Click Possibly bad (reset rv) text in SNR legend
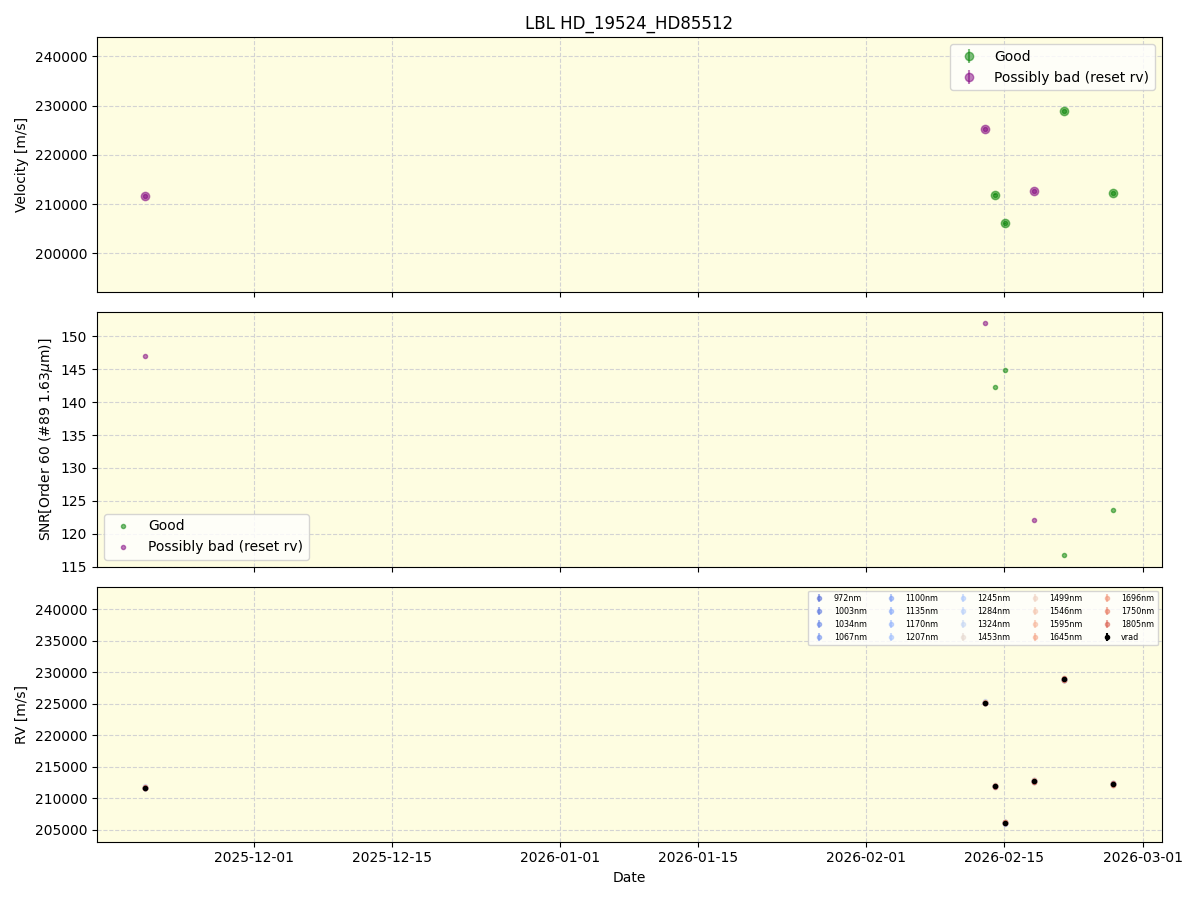 click(225, 547)
